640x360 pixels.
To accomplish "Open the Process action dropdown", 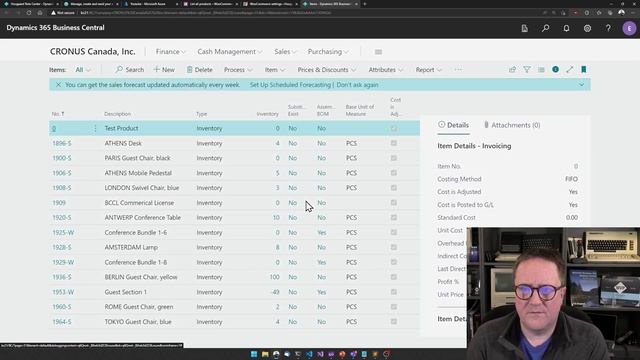I will click(x=238, y=70).
